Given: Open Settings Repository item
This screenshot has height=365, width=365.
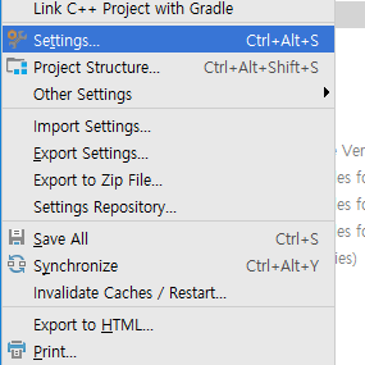Looking at the screenshot, I should click(x=168, y=207).
